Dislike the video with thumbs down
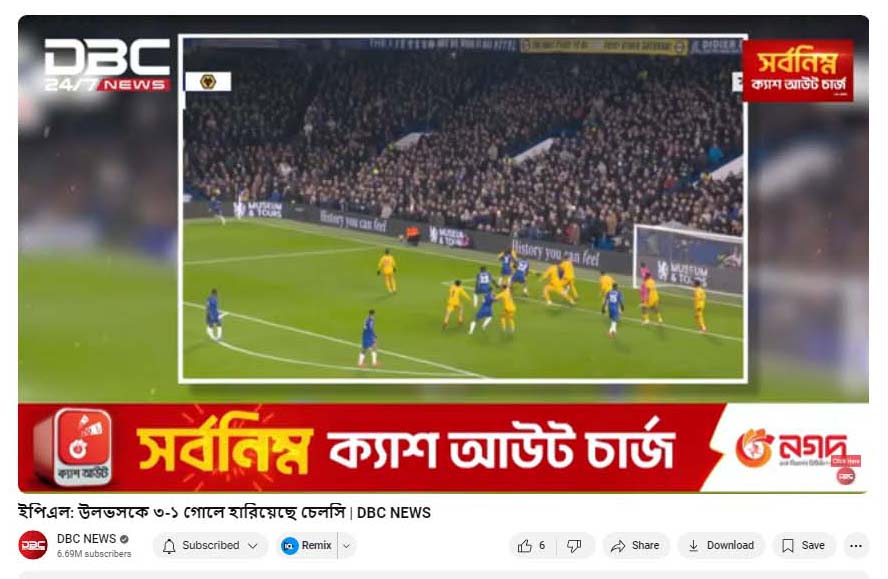 pos(574,546)
